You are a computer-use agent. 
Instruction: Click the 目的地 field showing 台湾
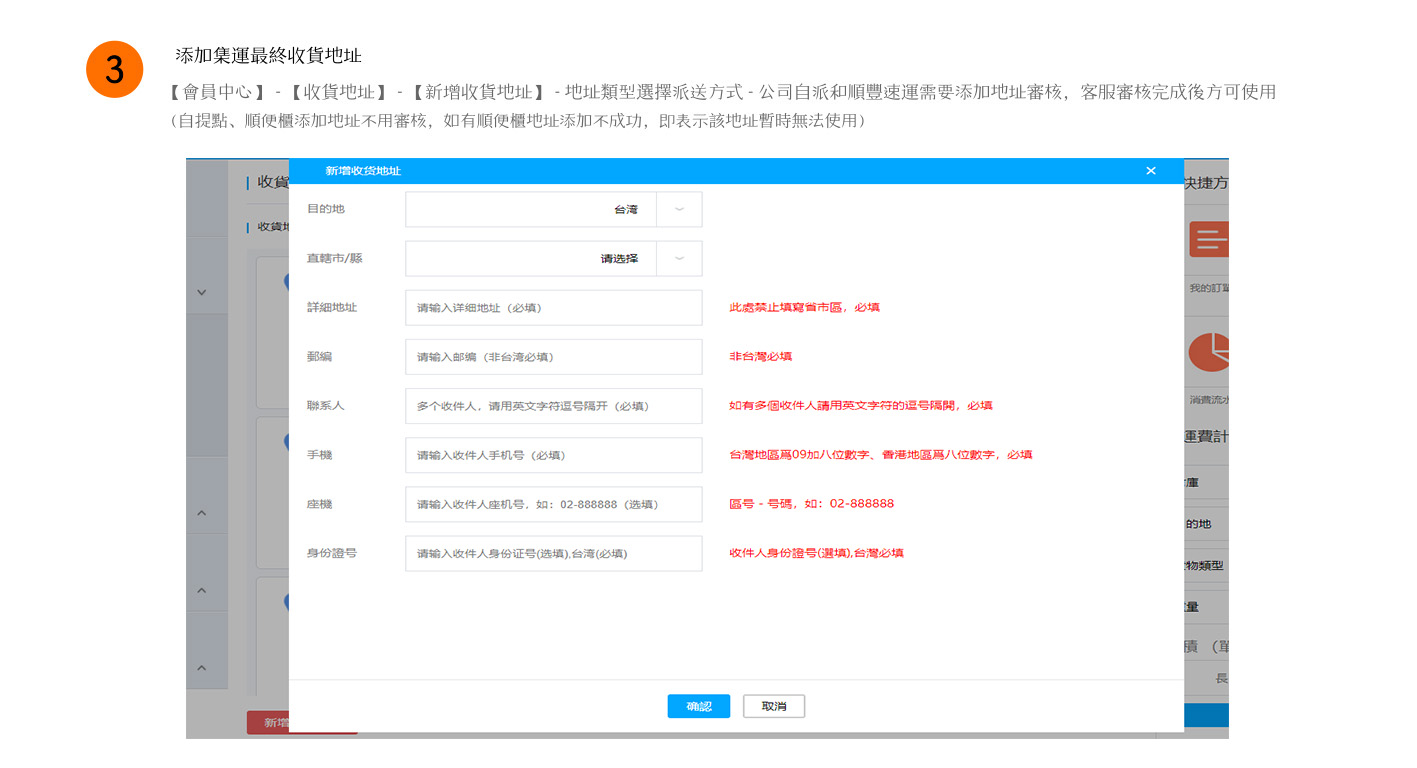click(531, 210)
